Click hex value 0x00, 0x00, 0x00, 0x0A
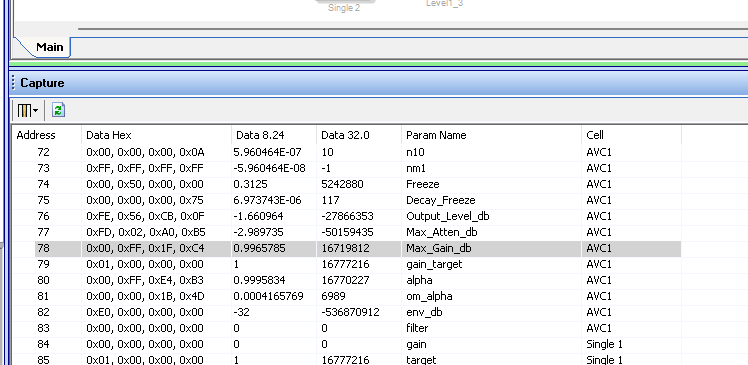 coord(145,152)
